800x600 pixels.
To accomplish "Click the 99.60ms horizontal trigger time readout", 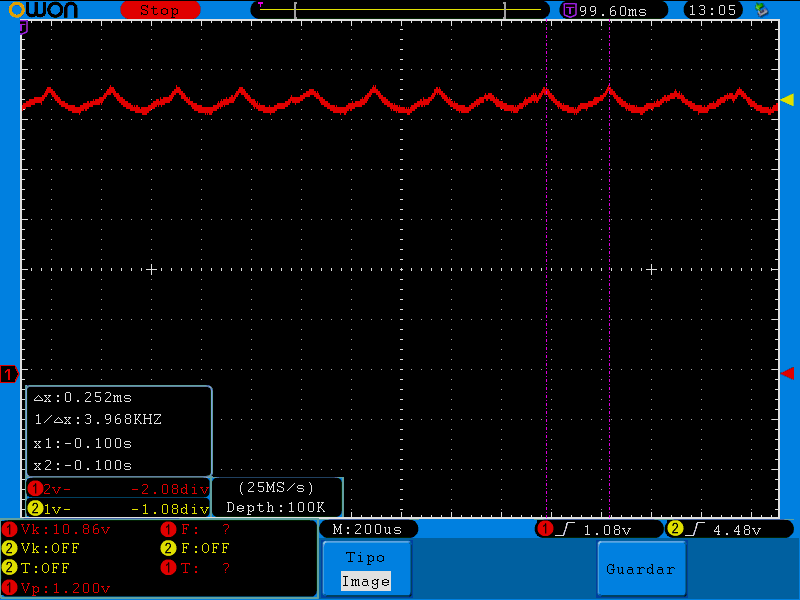I will coord(613,11).
